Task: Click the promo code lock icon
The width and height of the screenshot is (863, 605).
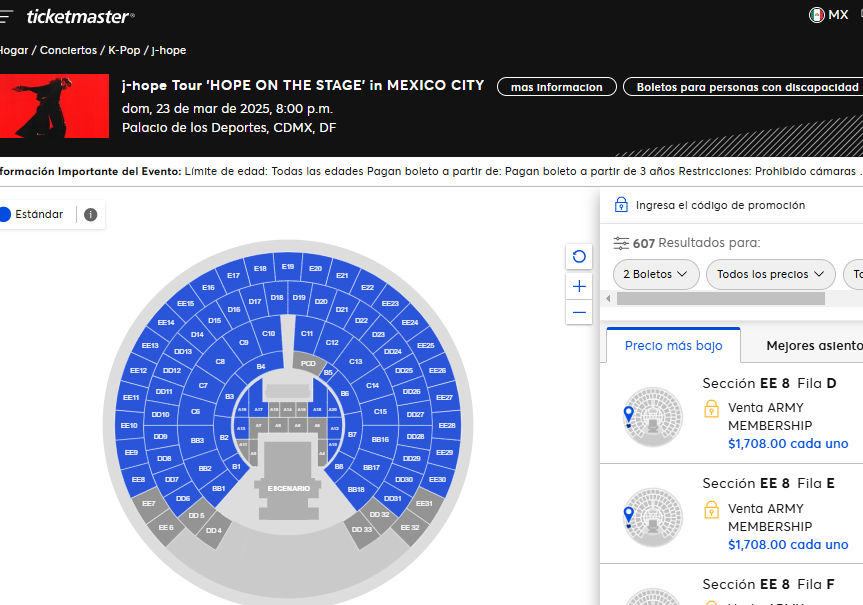Action: point(621,205)
